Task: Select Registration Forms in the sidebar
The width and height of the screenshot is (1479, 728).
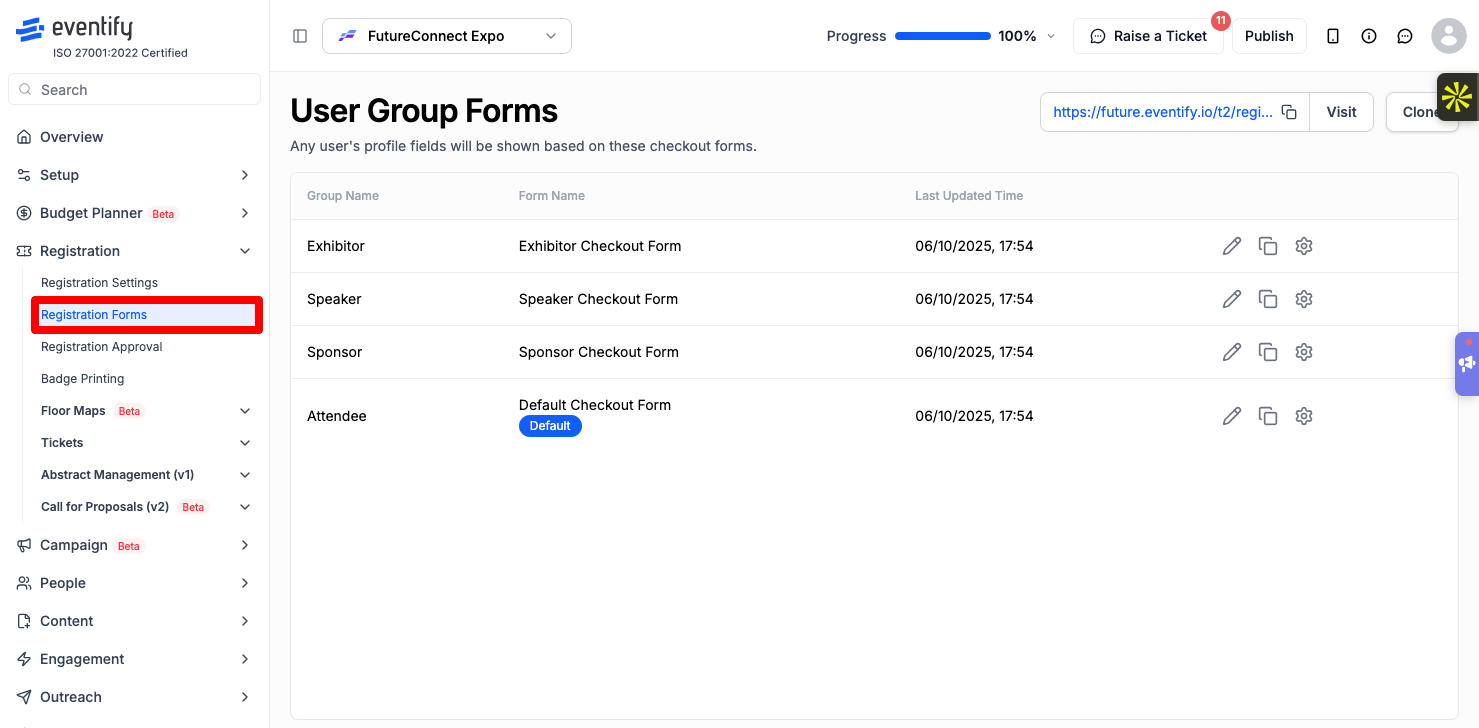Action: (x=146, y=315)
